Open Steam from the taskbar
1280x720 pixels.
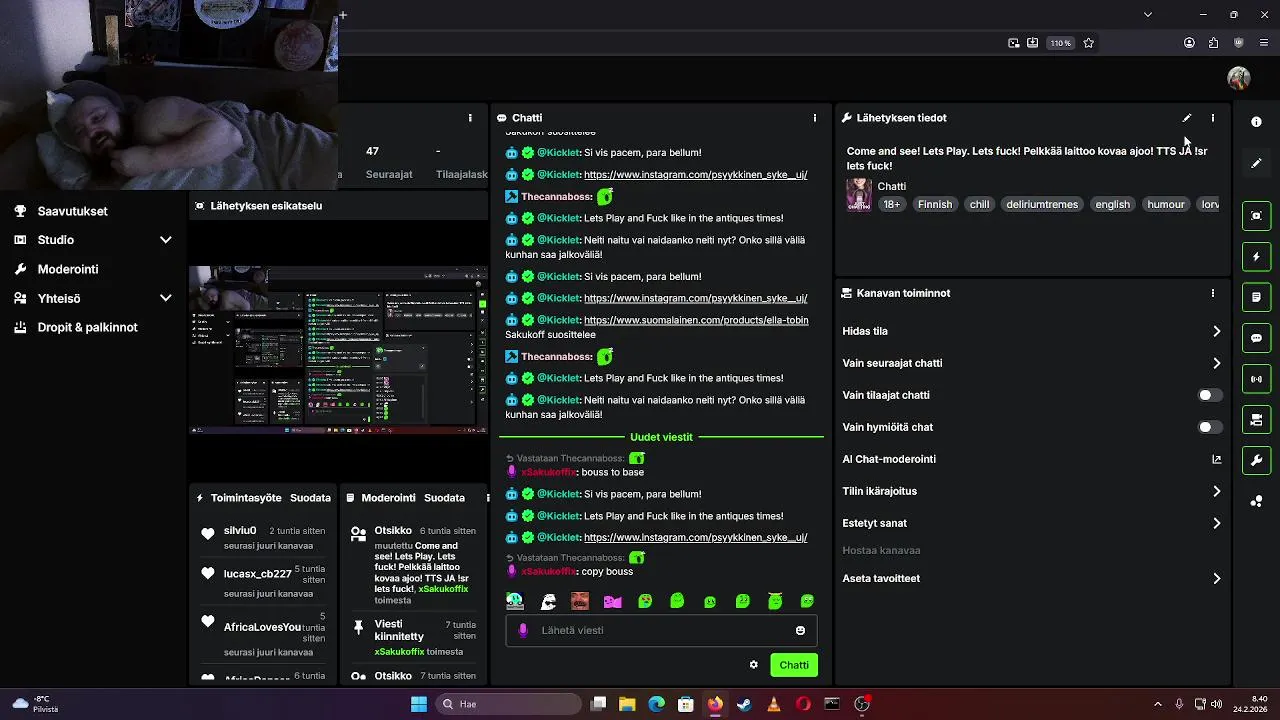coord(744,704)
